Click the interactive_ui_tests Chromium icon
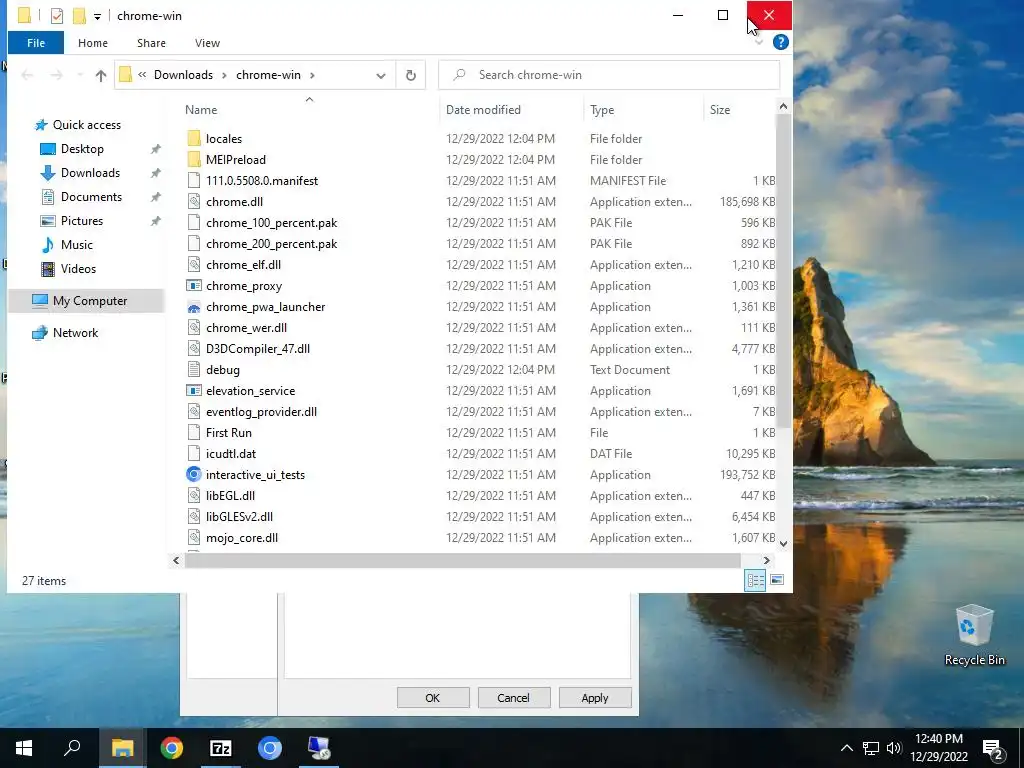This screenshot has width=1024, height=768. (x=193, y=475)
